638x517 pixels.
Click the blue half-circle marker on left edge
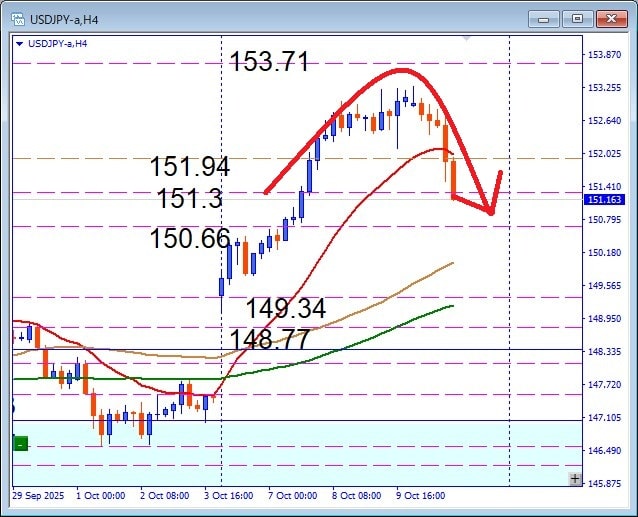click(x=12, y=407)
